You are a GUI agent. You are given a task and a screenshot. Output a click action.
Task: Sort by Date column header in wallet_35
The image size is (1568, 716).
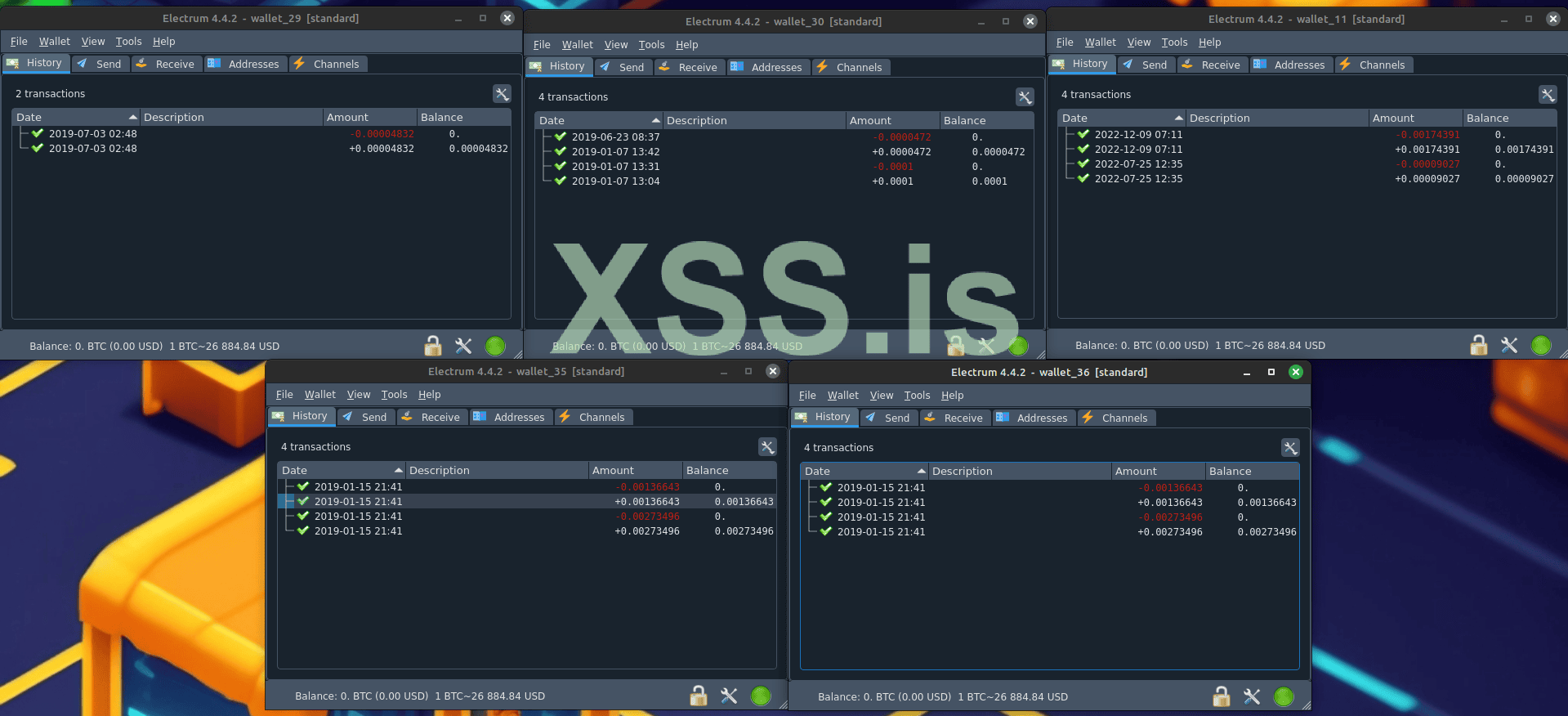coord(342,471)
